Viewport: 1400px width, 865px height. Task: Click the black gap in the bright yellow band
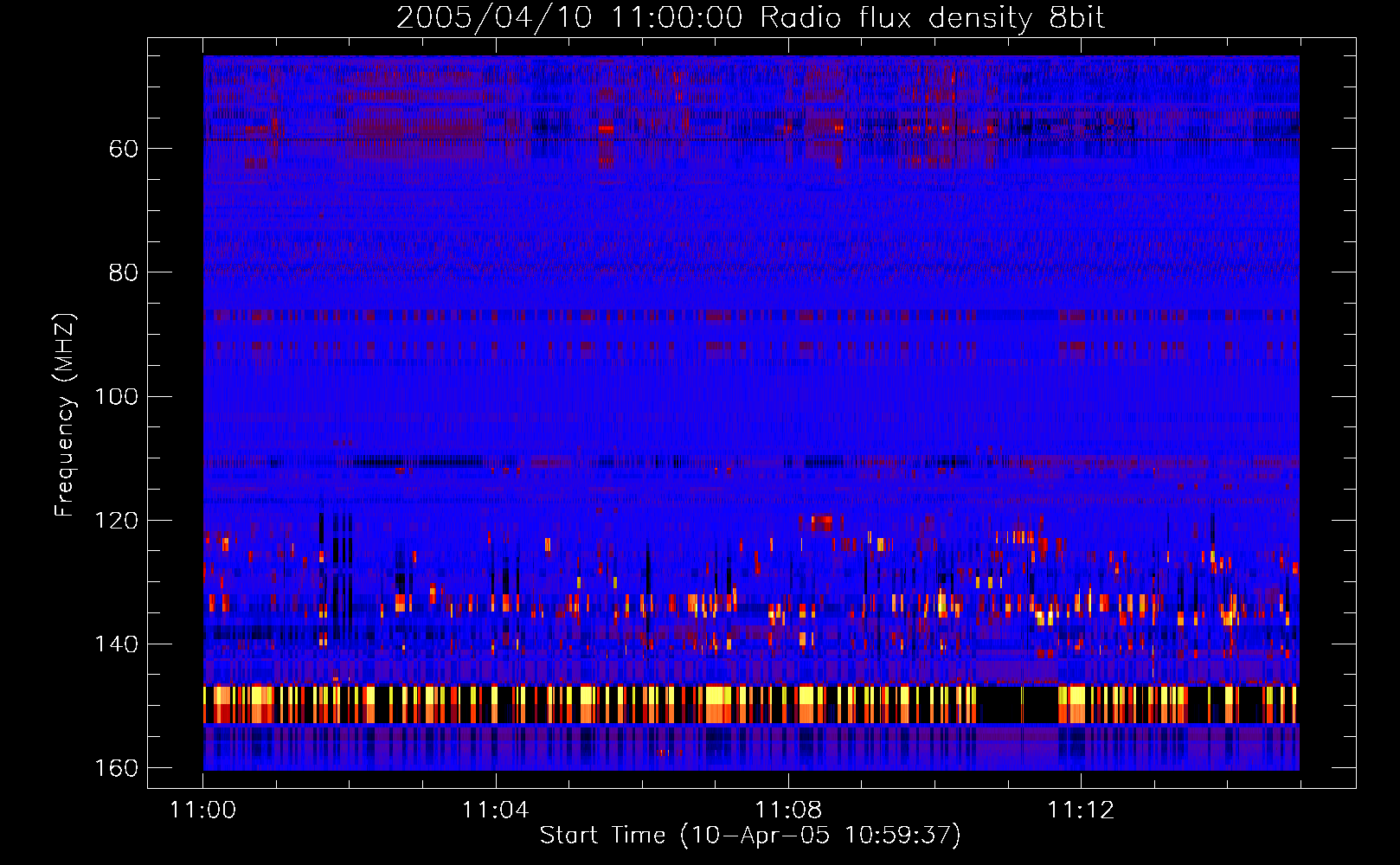tap(1018, 704)
